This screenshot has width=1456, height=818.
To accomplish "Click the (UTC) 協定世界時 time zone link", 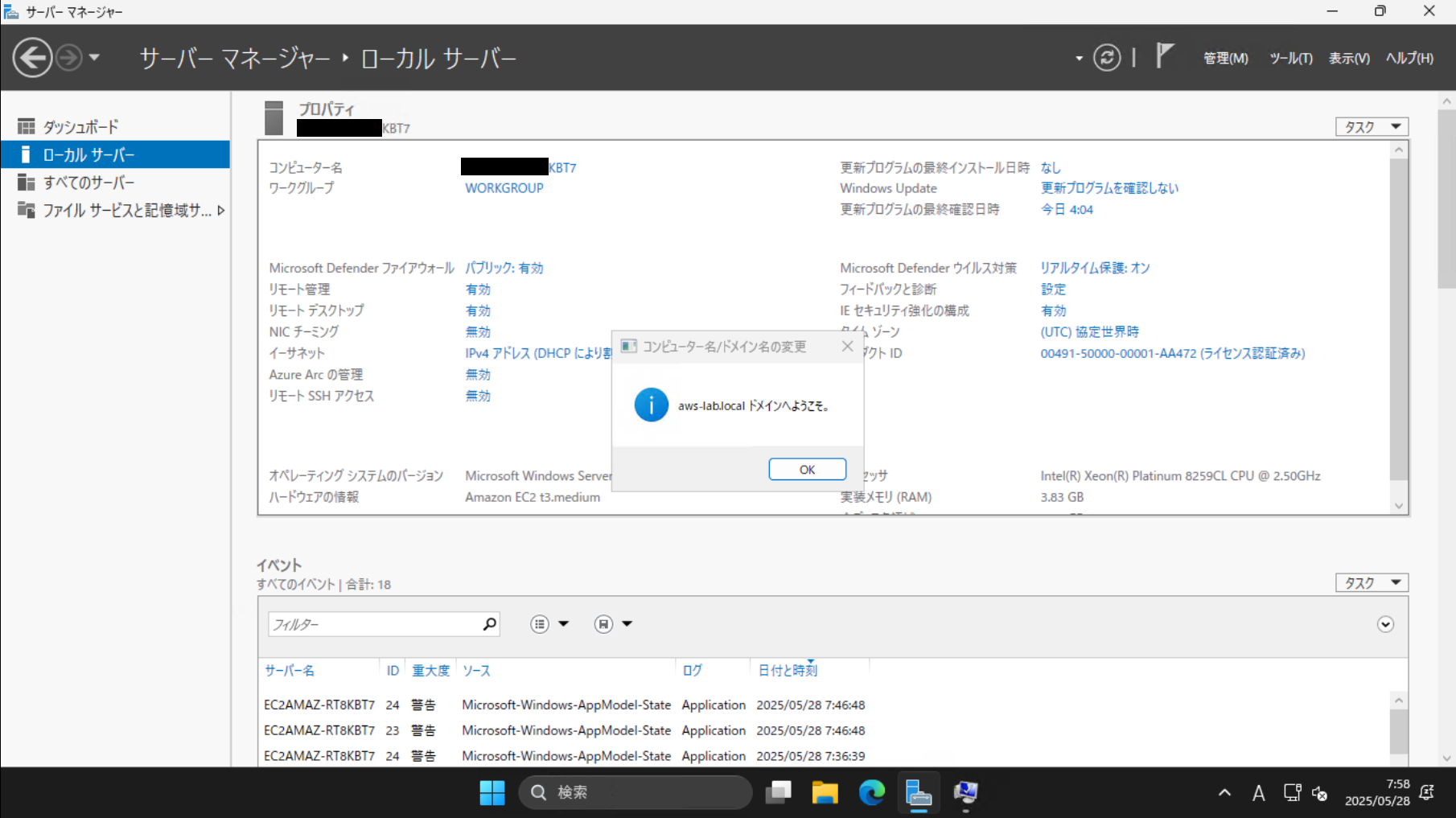I will pos(1090,332).
